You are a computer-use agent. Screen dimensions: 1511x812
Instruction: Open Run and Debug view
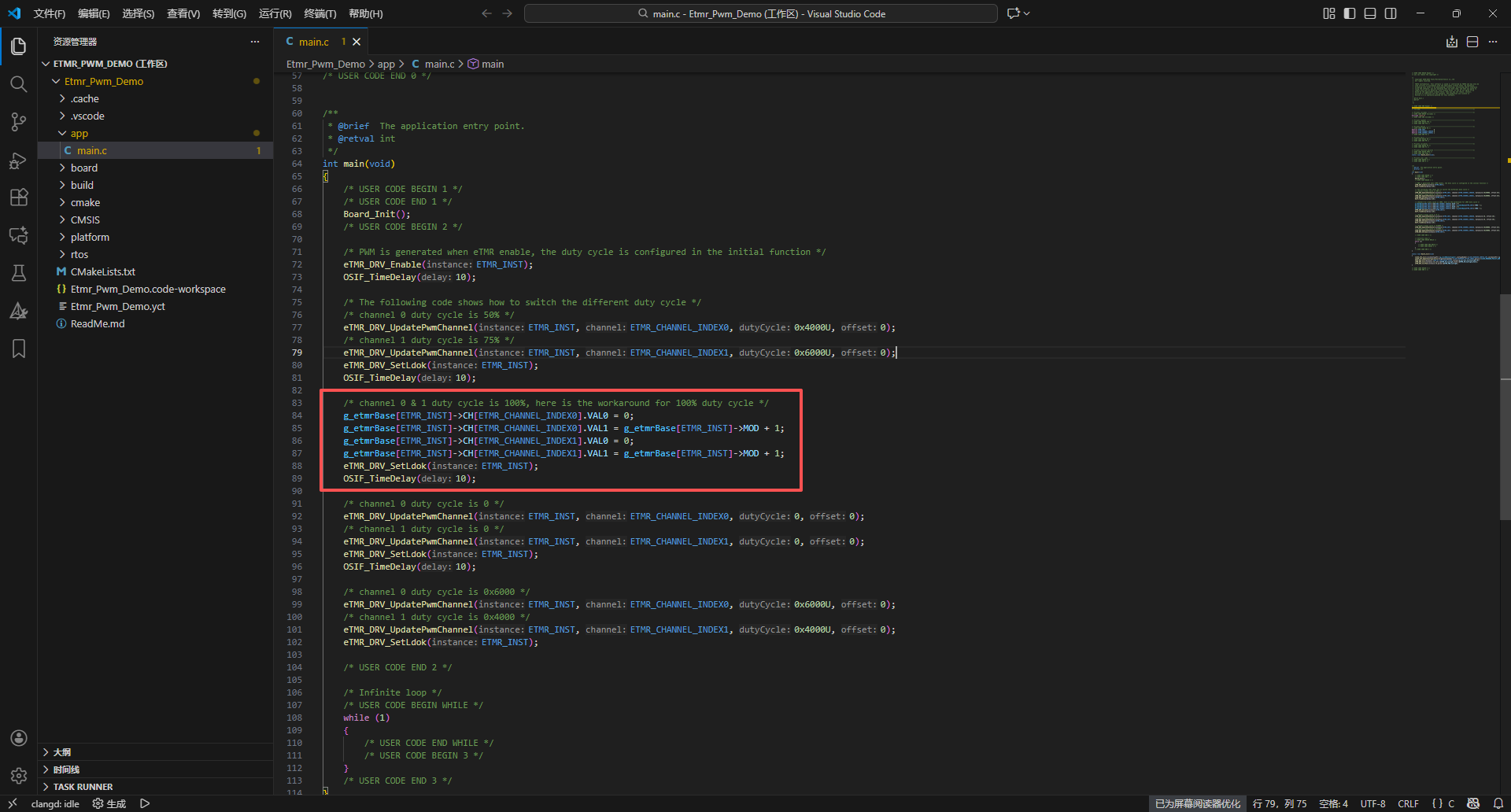coord(18,161)
